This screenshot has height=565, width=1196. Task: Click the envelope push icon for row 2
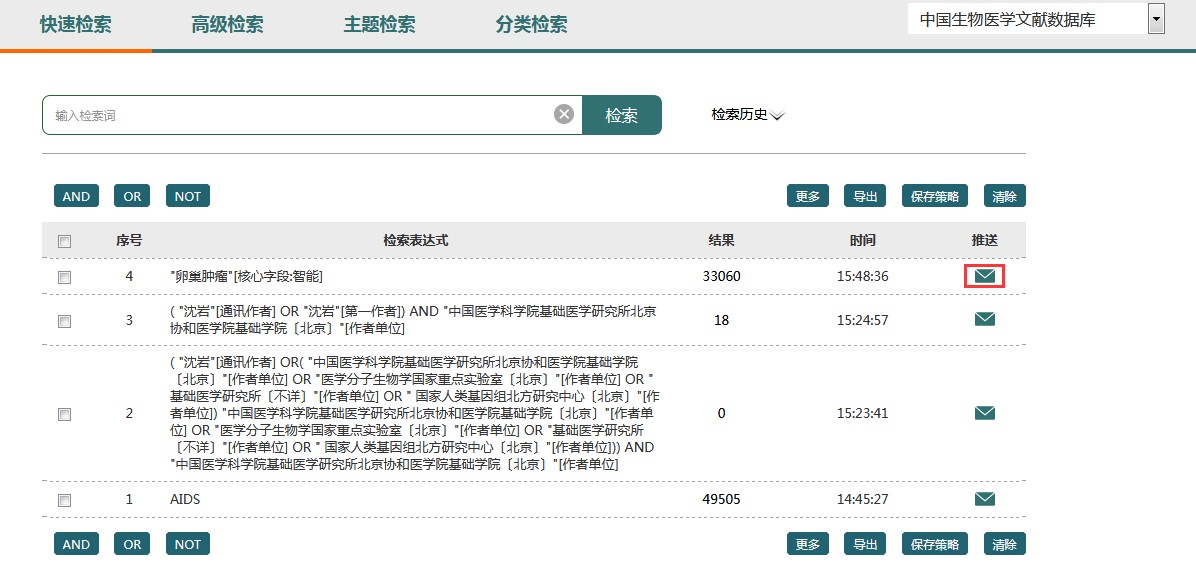(x=984, y=413)
